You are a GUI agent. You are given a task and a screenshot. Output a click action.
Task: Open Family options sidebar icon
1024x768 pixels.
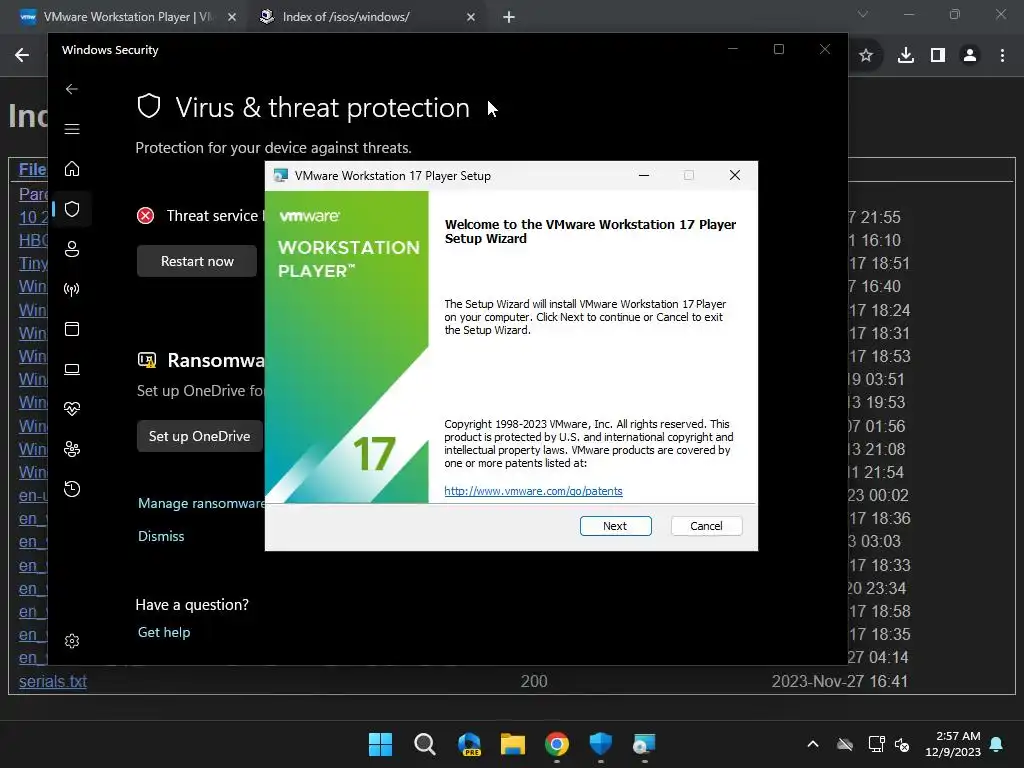(x=72, y=449)
